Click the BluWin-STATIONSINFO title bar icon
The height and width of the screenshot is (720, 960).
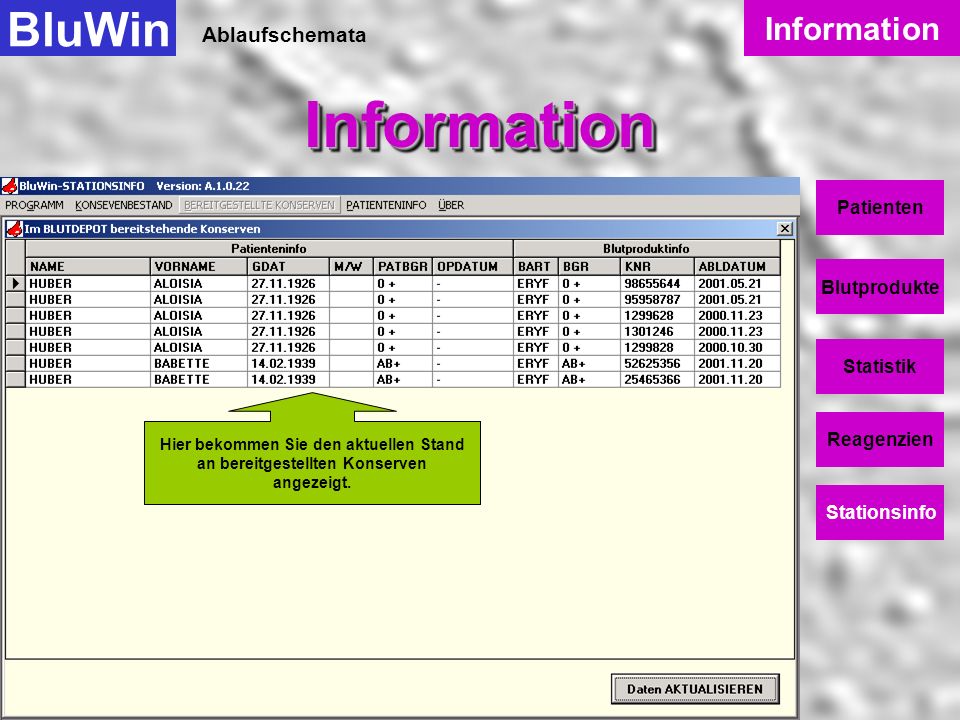[9, 186]
